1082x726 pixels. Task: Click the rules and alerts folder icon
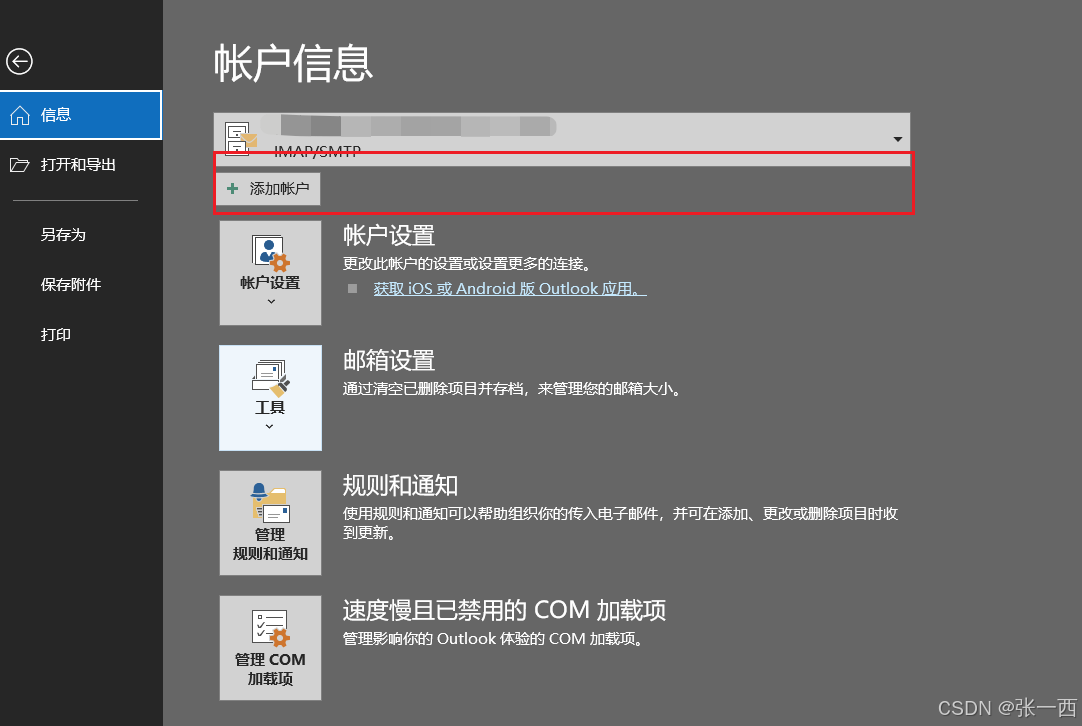pyautogui.click(x=270, y=502)
